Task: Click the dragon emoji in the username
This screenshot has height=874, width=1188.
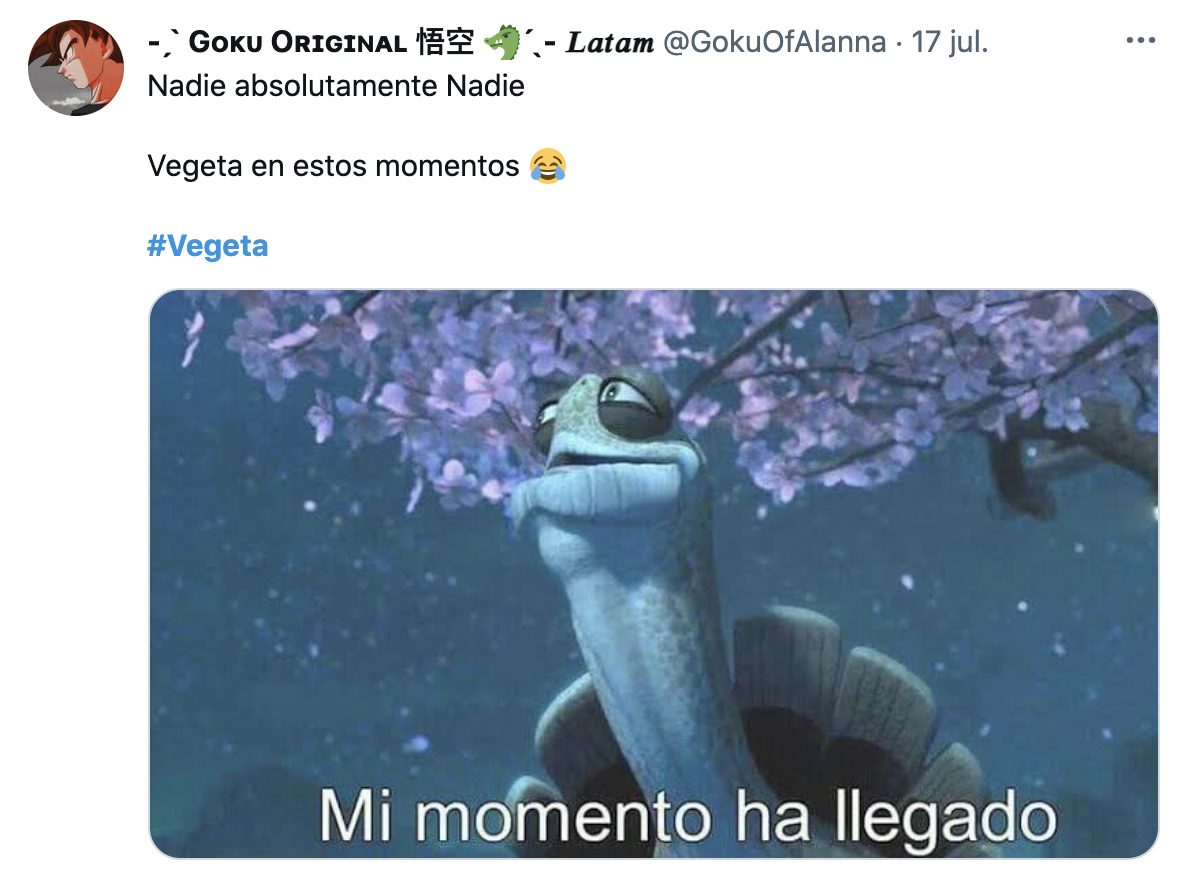Action: click(x=503, y=42)
